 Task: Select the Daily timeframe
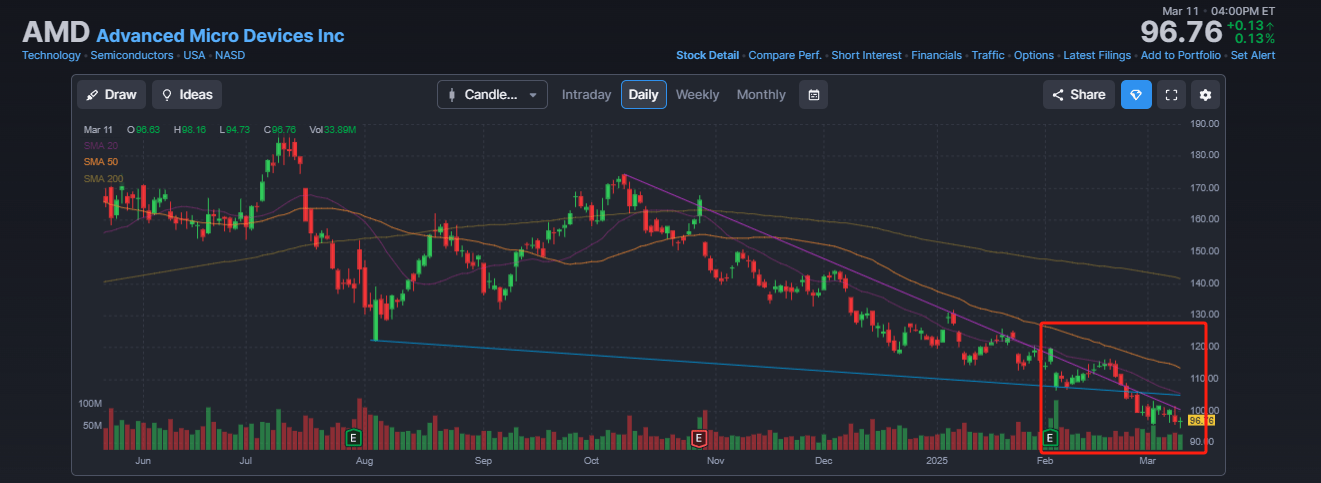click(x=644, y=95)
